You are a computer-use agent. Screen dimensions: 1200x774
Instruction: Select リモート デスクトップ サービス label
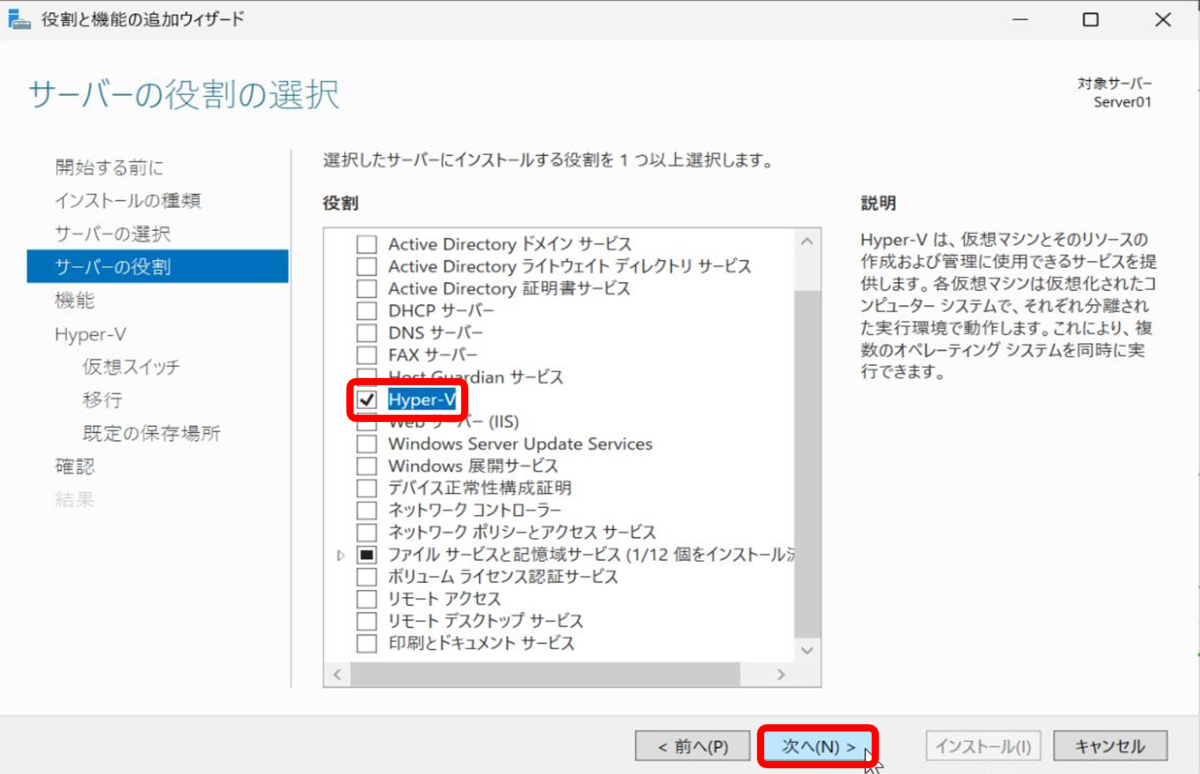click(x=485, y=621)
